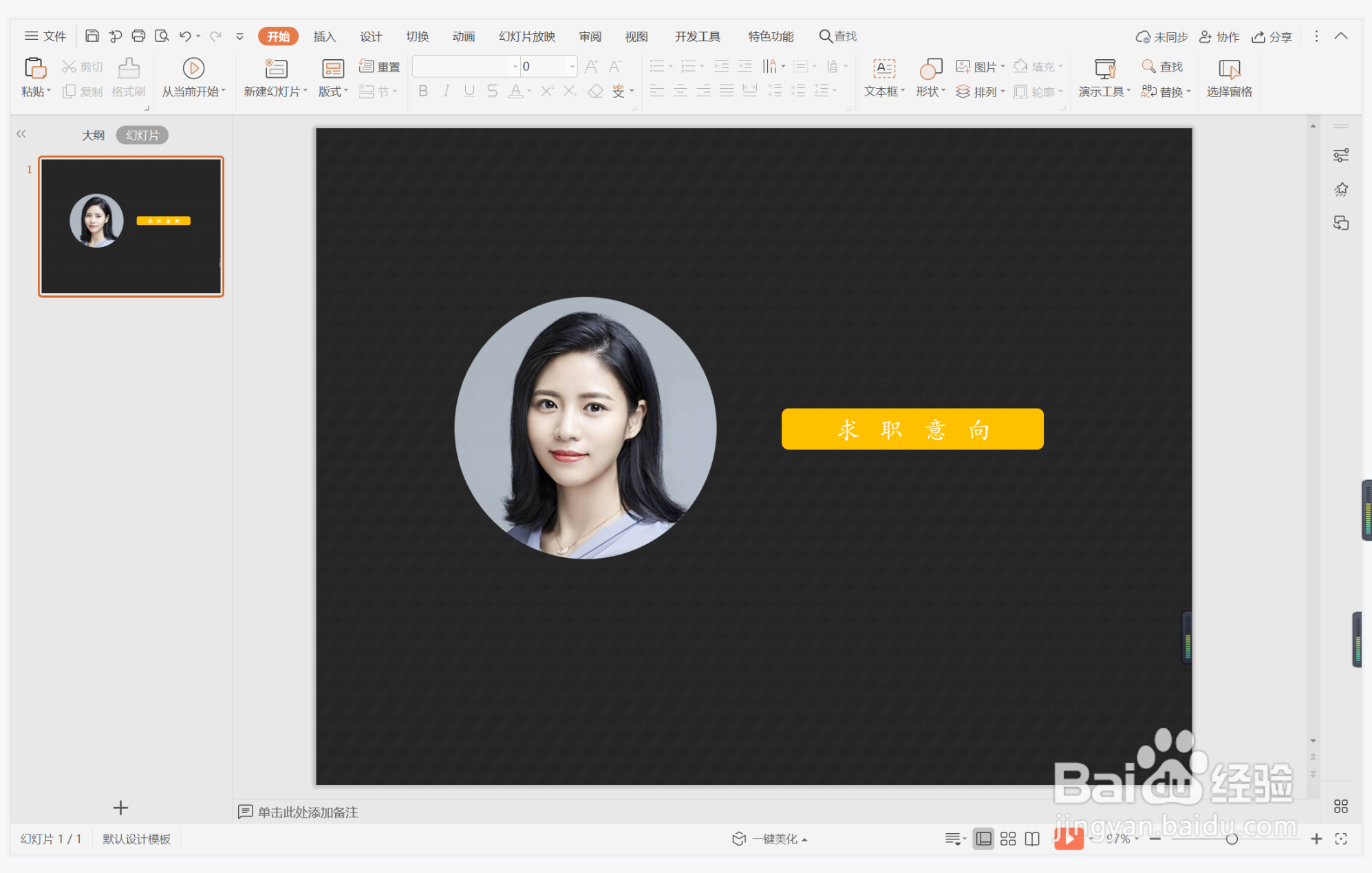The height and width of the screenshot is (873, 1372).
Task: Switch to the Transitions (切换) tab
Action: tap(417, 36)
